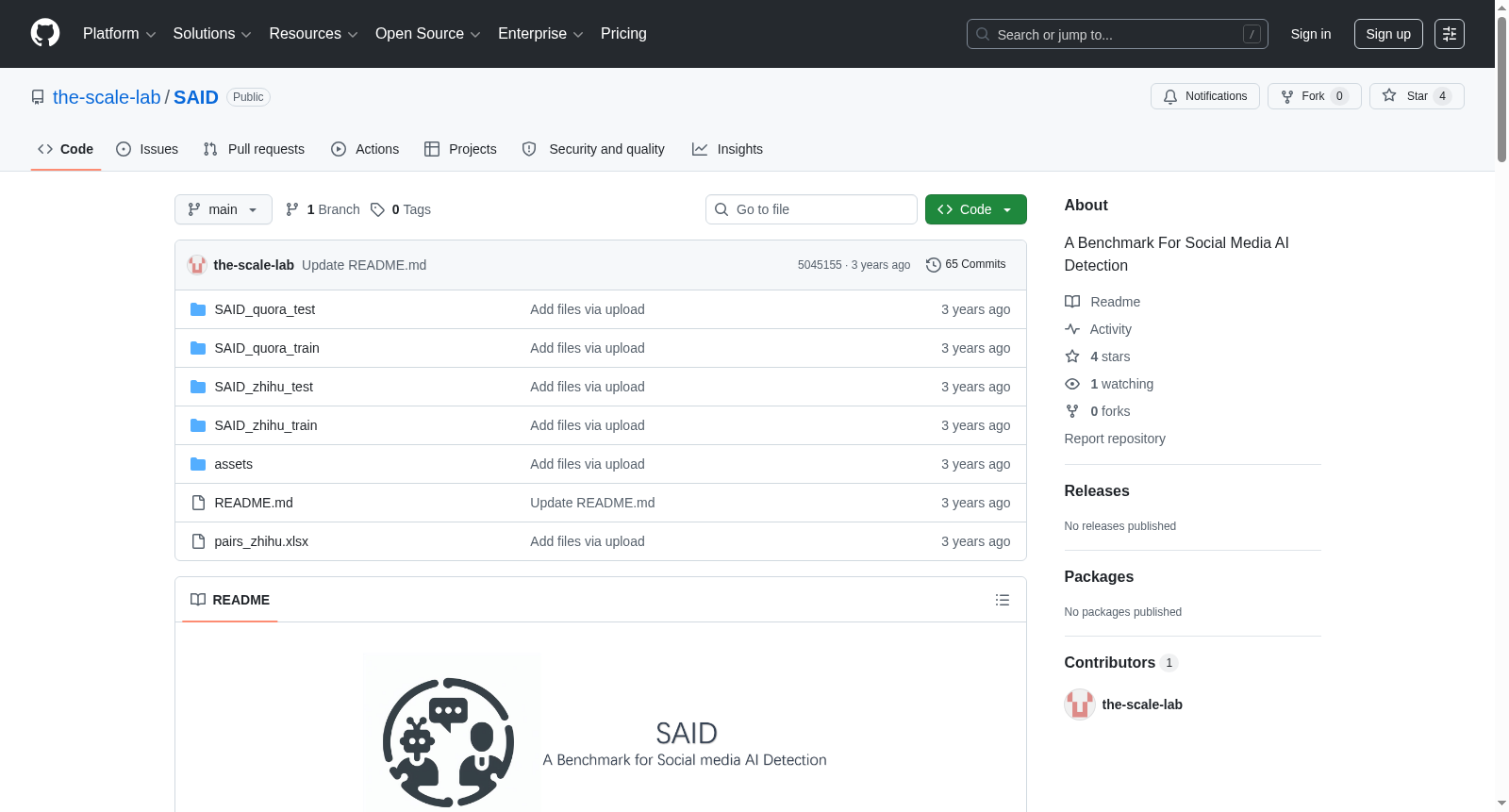Open the assets folder

pyautogui.click(x=234, y=464)
